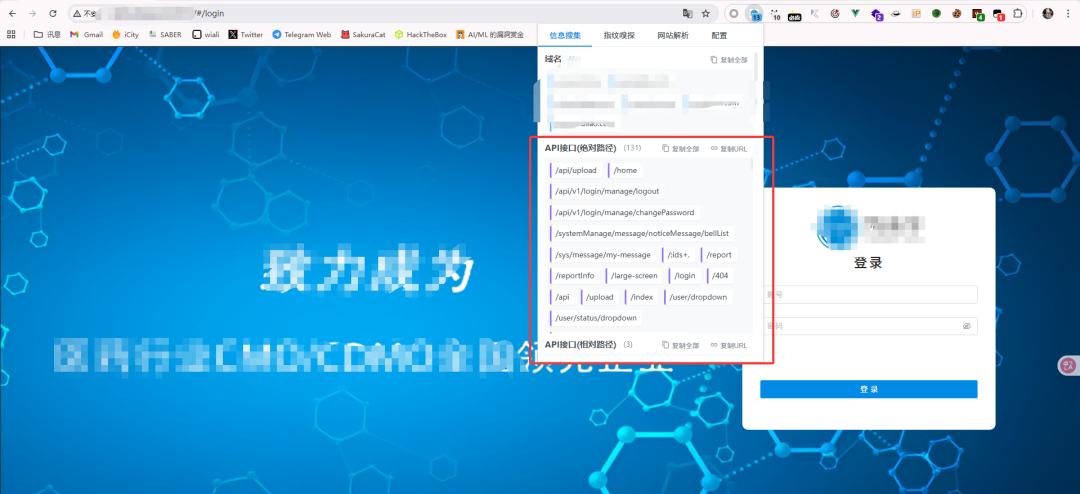Click the extension icon with black badge
Image resolution: width=1080 pixels, height=494 pixels.
pos(795,14)
